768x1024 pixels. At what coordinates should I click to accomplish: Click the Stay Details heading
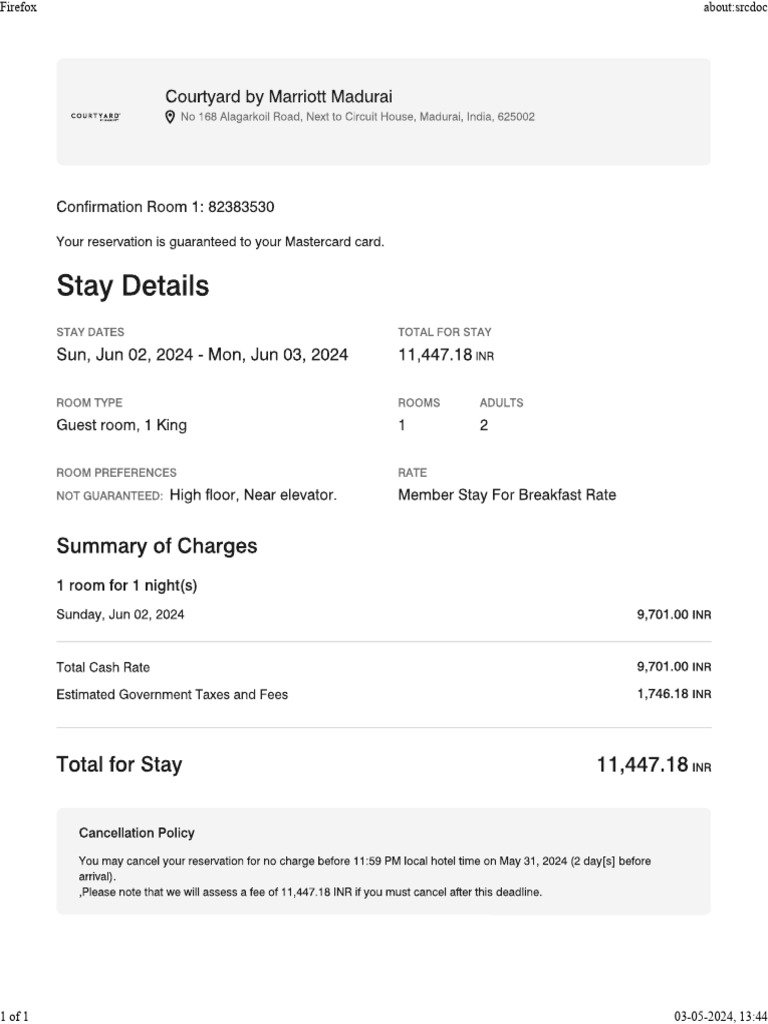(x=133, y=286)
